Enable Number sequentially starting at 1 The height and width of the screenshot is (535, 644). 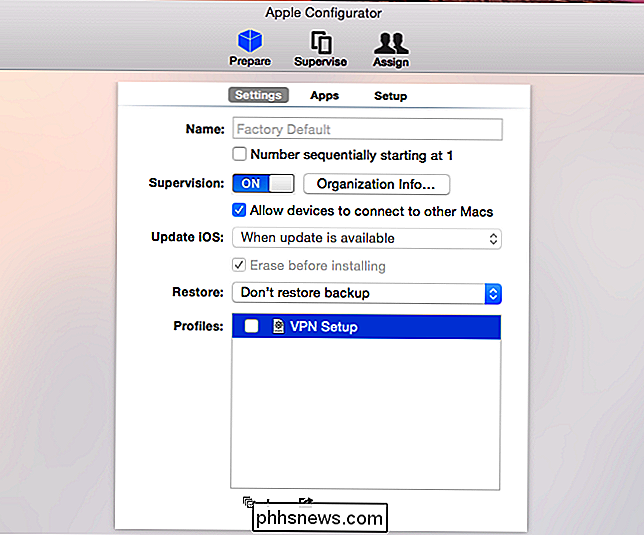coord(239,154)
